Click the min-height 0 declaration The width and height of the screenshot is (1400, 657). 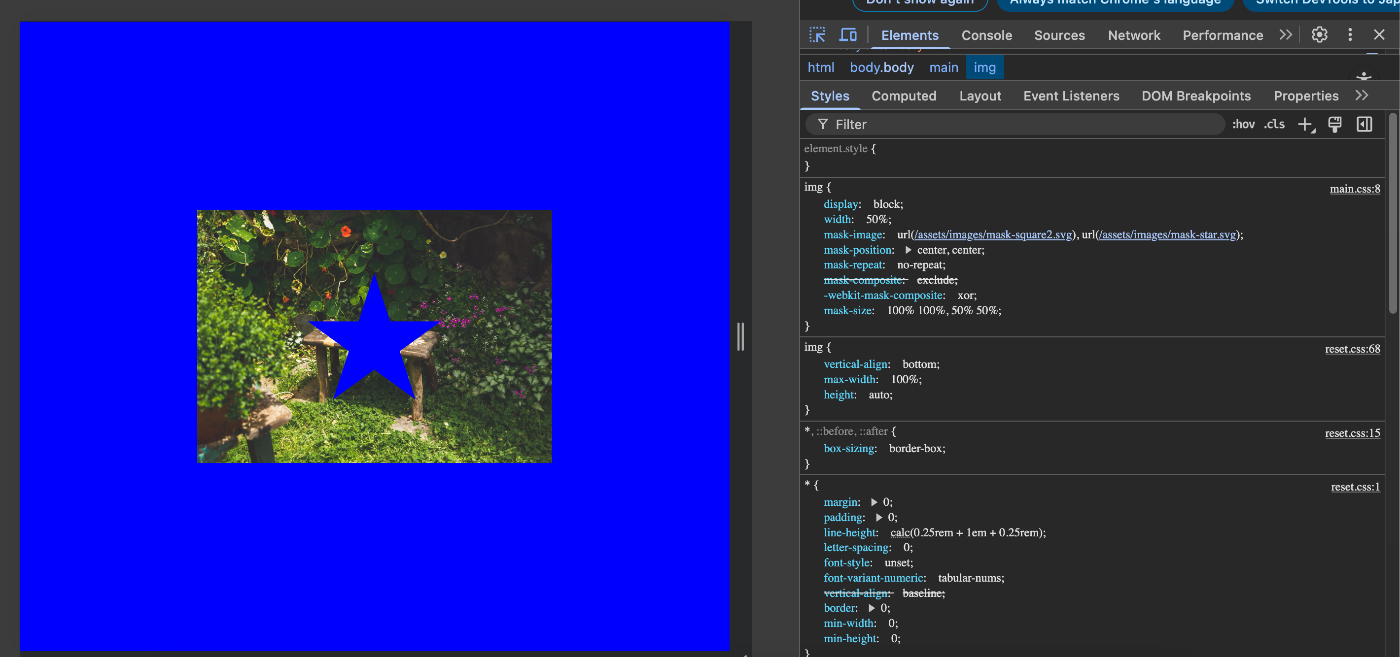(x=863, y=638)
